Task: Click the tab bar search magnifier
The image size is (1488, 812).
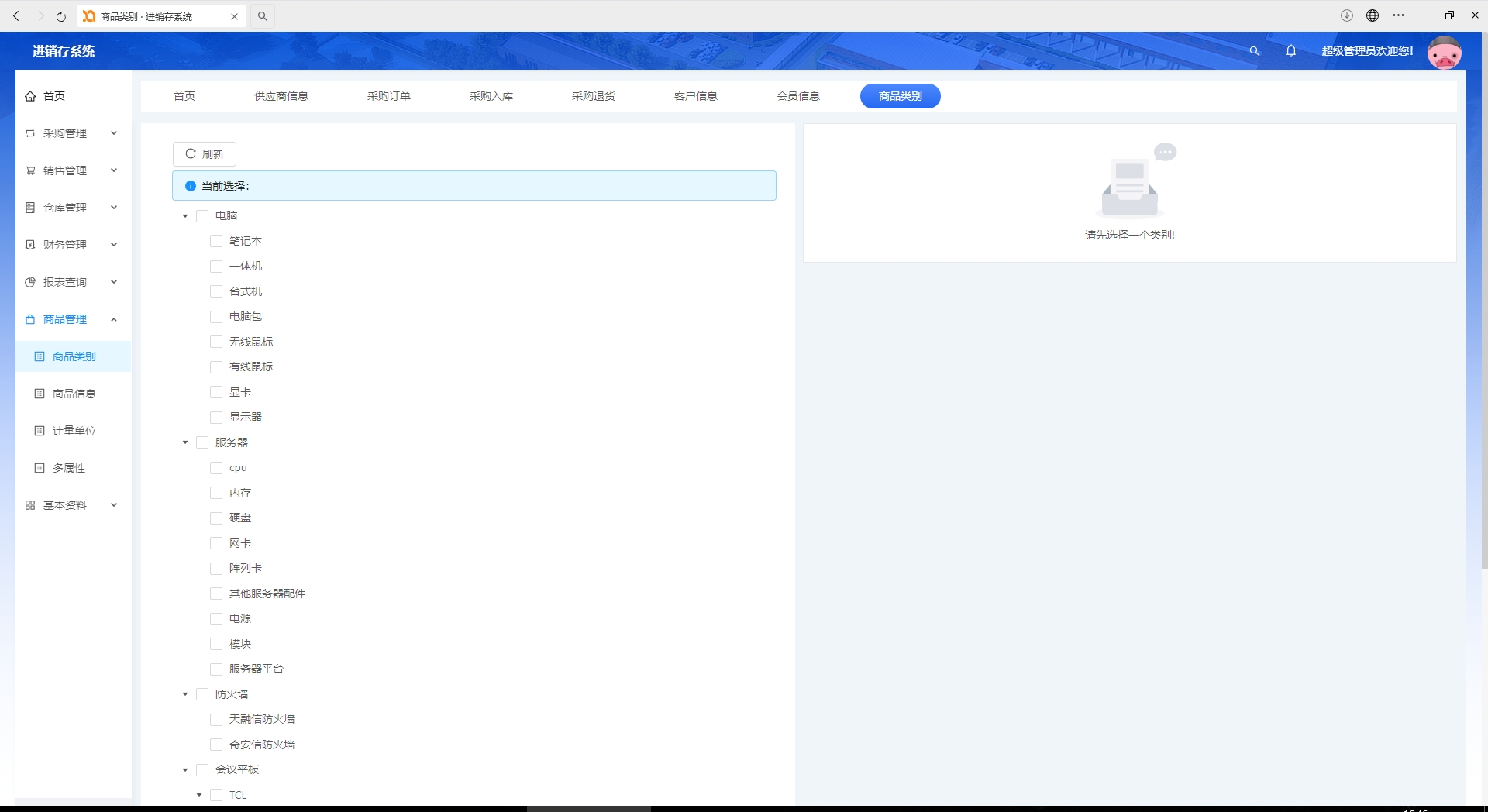Action: coord(263,16)
